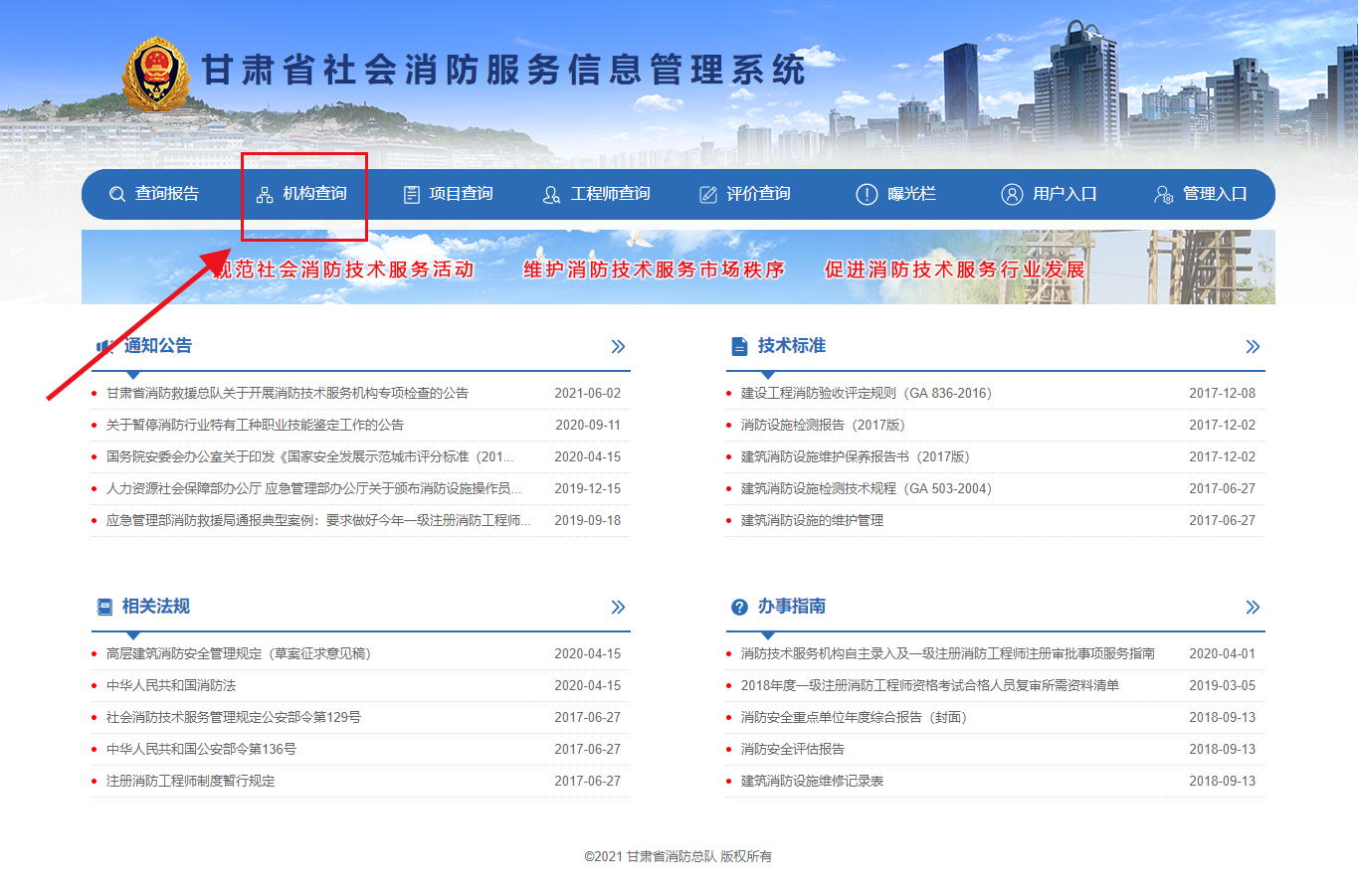
Task: Go to the 用户入口 menu item
Action: tap(1065, 194)
